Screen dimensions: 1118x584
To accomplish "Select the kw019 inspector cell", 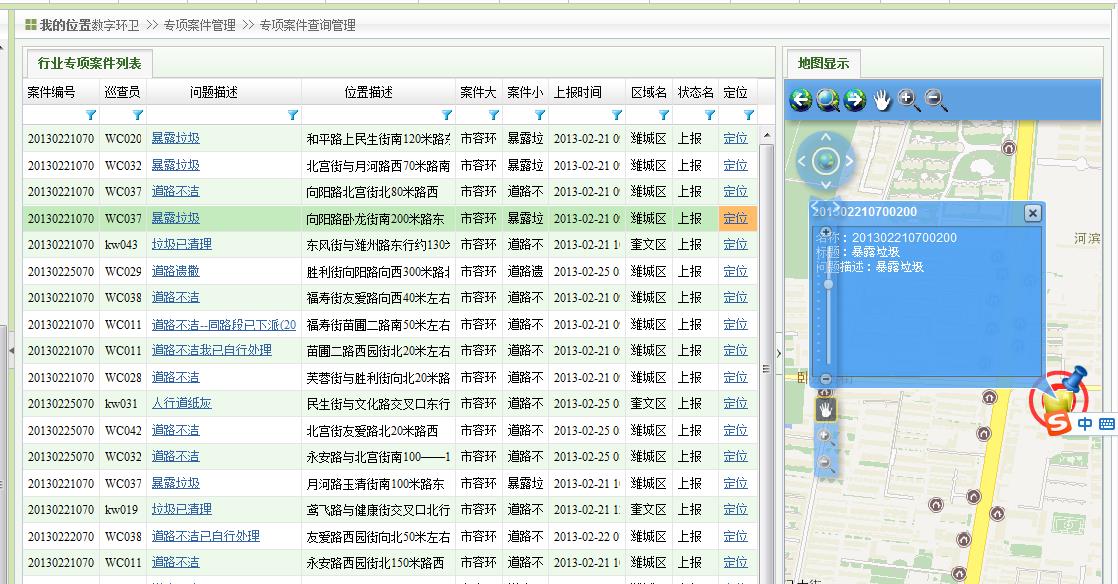I will click(x=123, y=510).
